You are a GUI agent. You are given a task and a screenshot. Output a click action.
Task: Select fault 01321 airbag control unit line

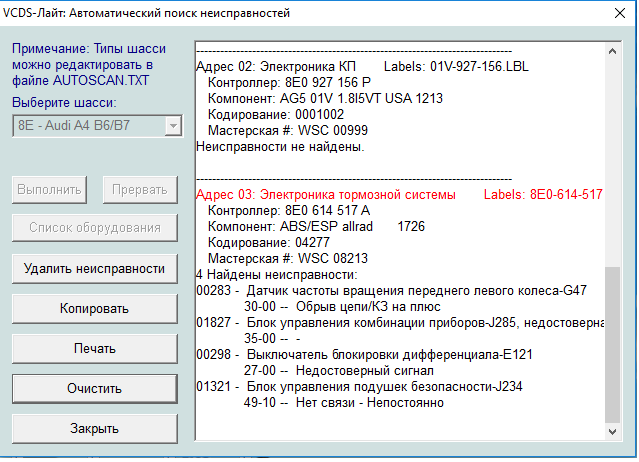pos(370,387)
